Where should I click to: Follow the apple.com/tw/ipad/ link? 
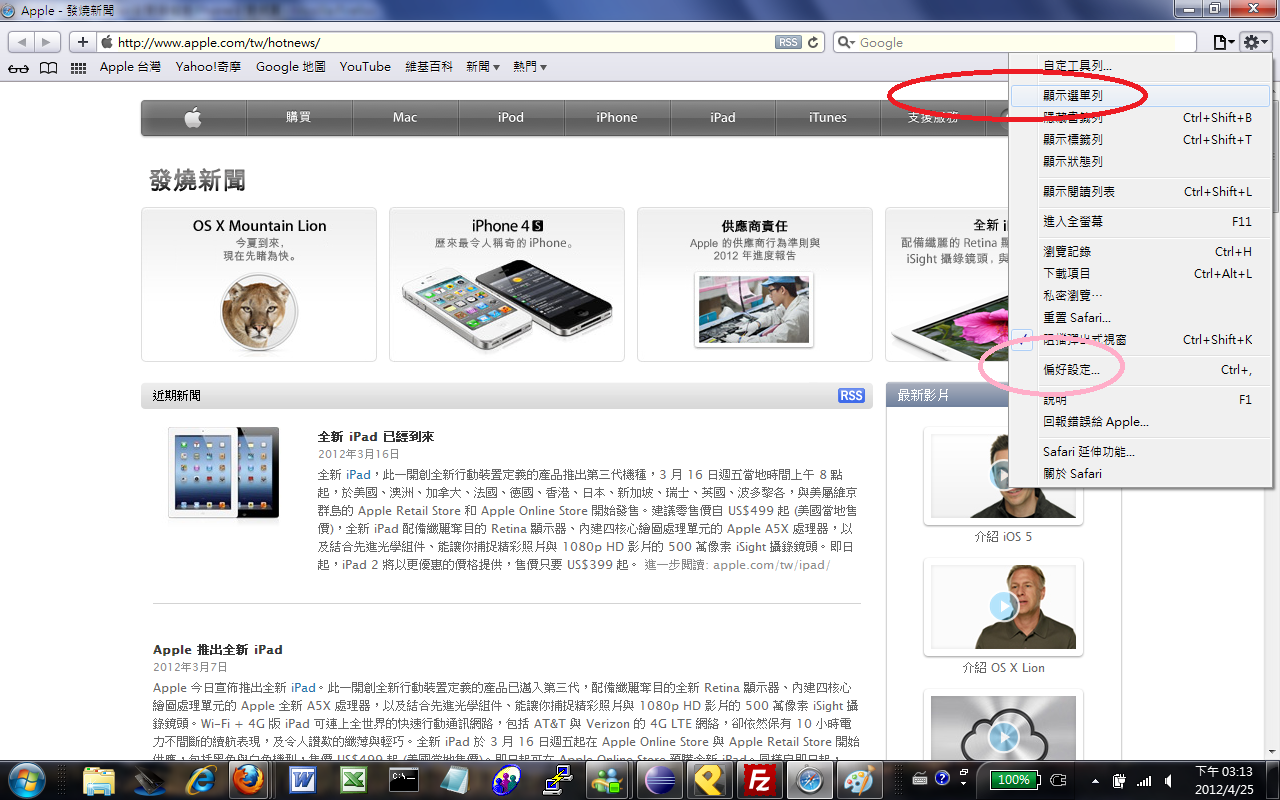pyautogui.click(x=771, y=565)
